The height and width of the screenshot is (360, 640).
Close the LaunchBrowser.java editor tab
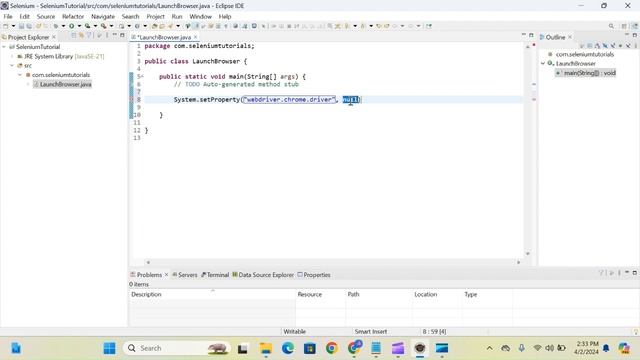click(196, 37)
